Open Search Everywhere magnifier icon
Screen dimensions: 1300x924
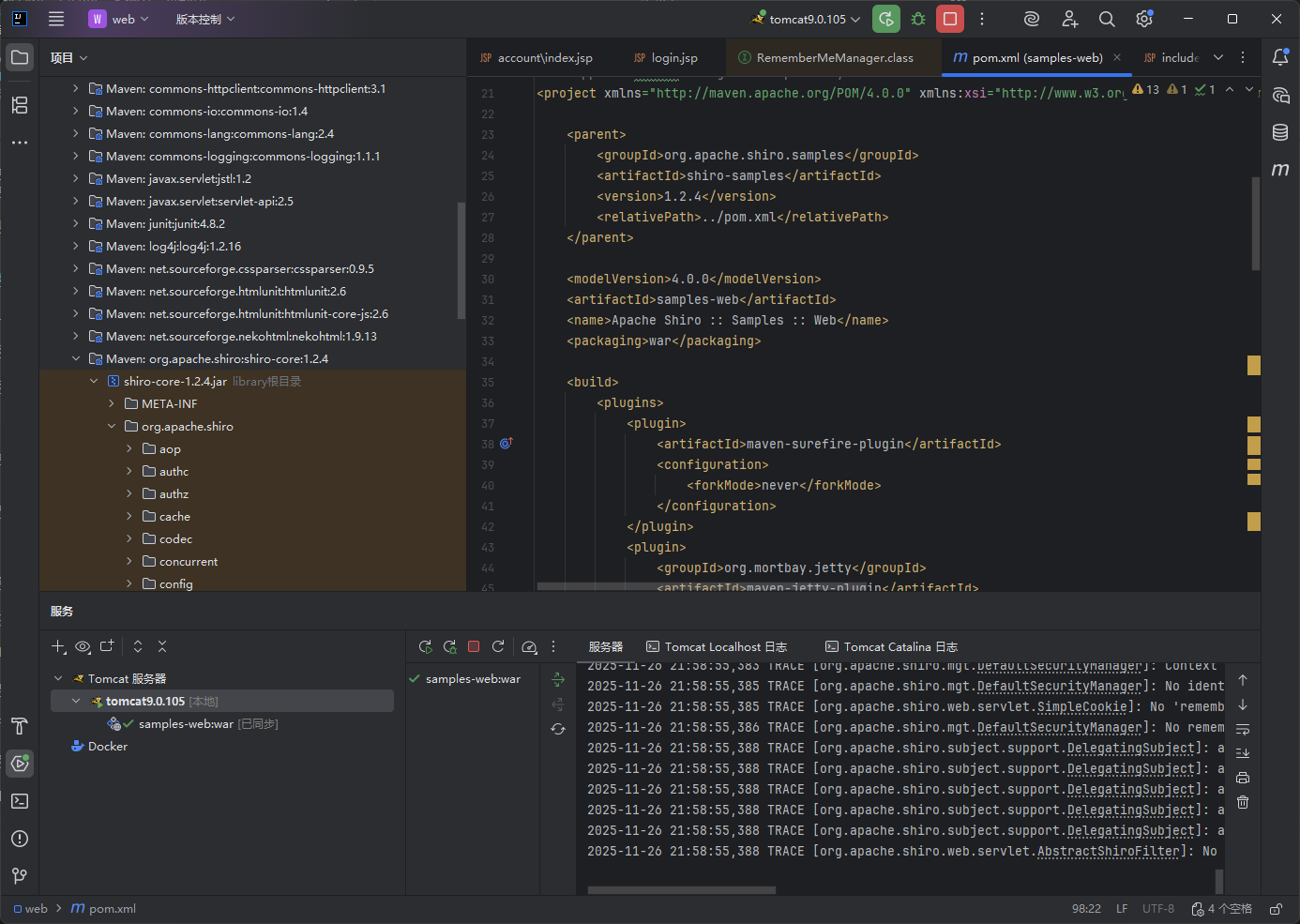[x=1107, y=19]
